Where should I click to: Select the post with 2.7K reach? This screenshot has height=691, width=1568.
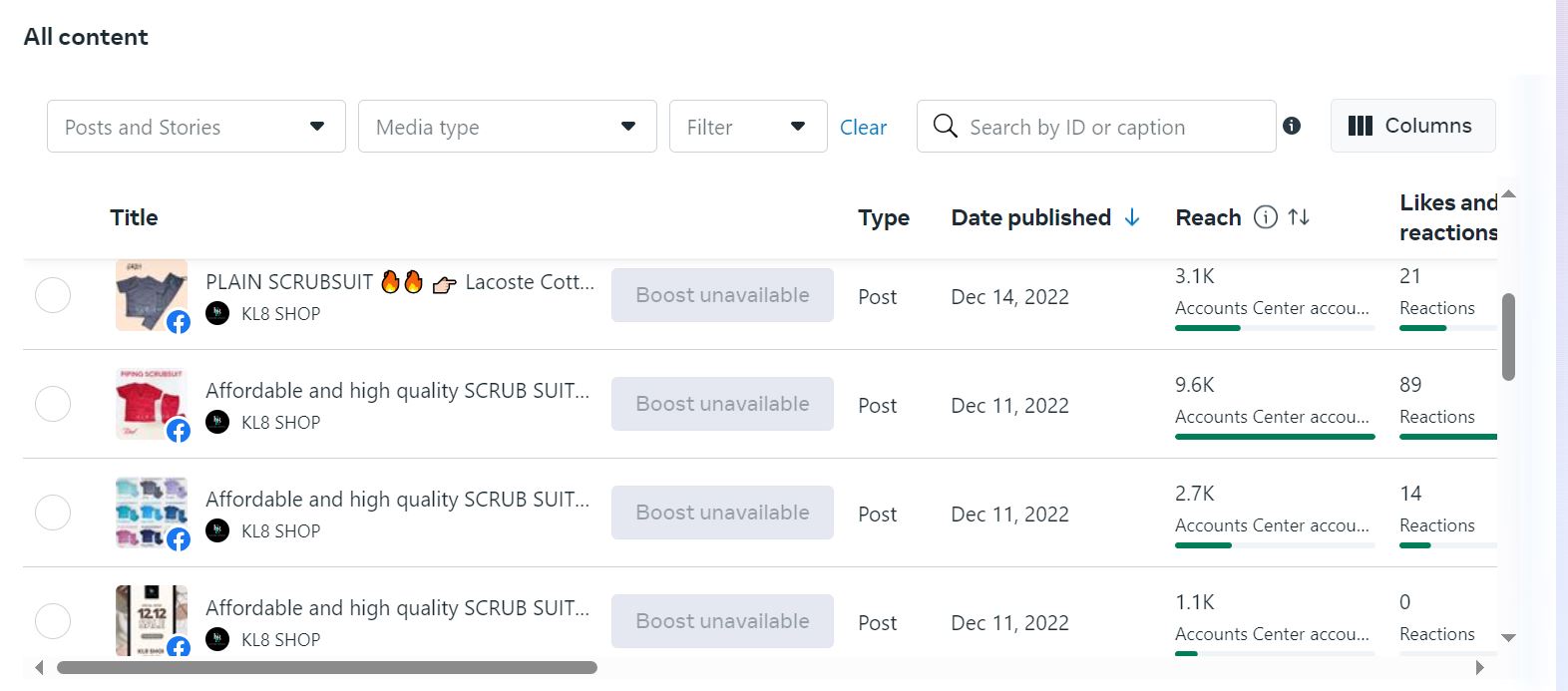[x=53, y=513]
